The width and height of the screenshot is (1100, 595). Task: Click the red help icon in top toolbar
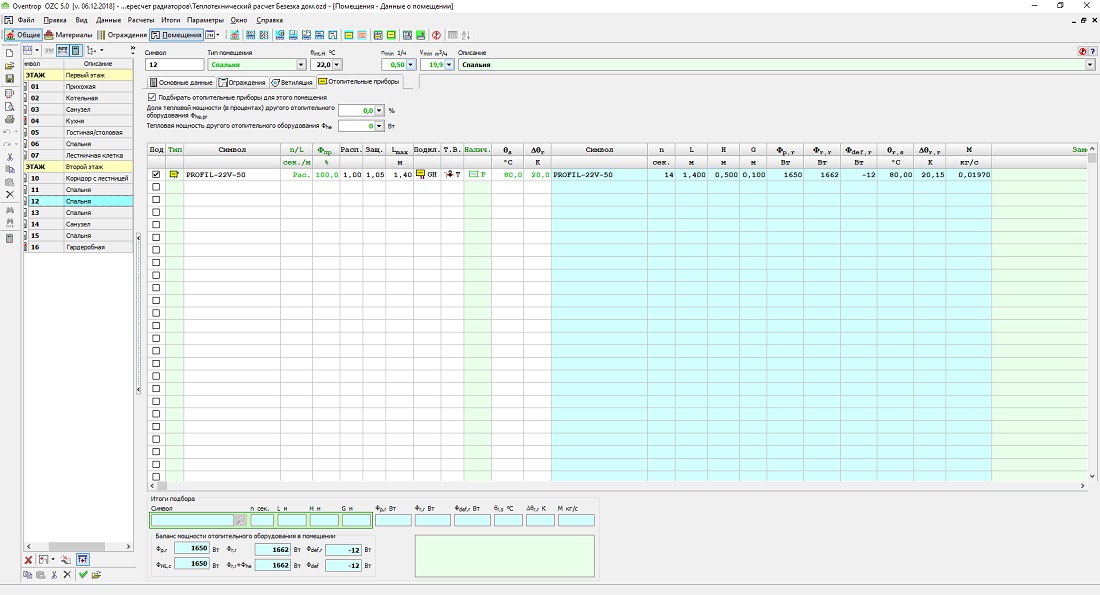click(x=436, y=35)
